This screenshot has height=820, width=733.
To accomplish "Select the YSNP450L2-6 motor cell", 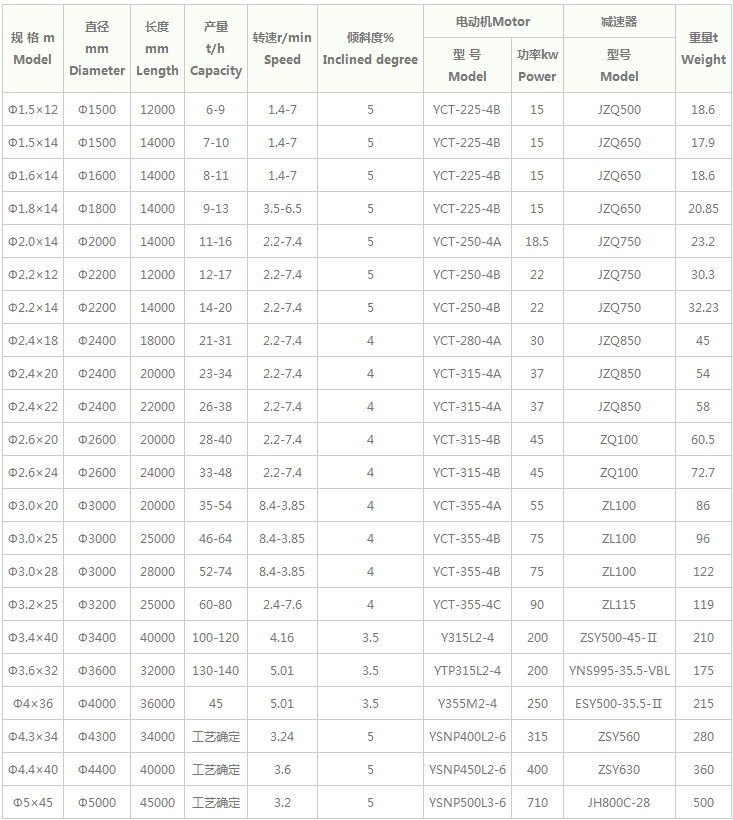I will click(467, 770).
